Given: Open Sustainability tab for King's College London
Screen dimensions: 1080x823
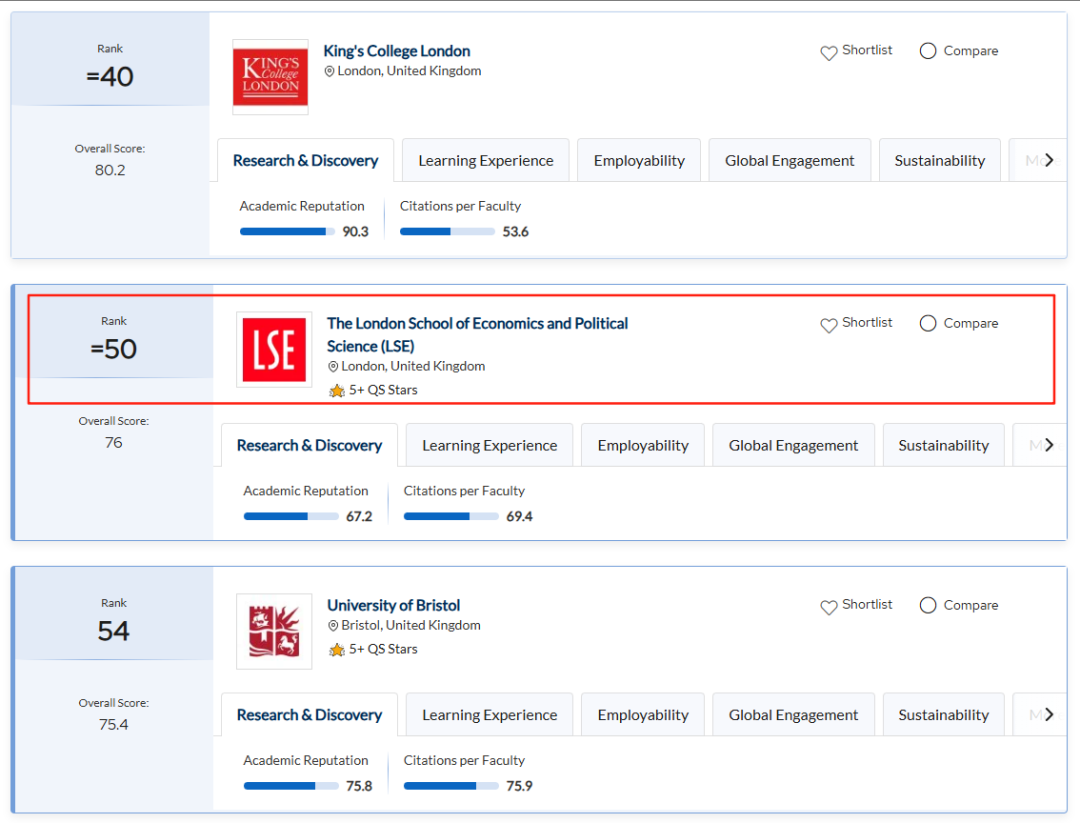Looking at the screenshot, I should pyautogui.click(x=939, y=160).
